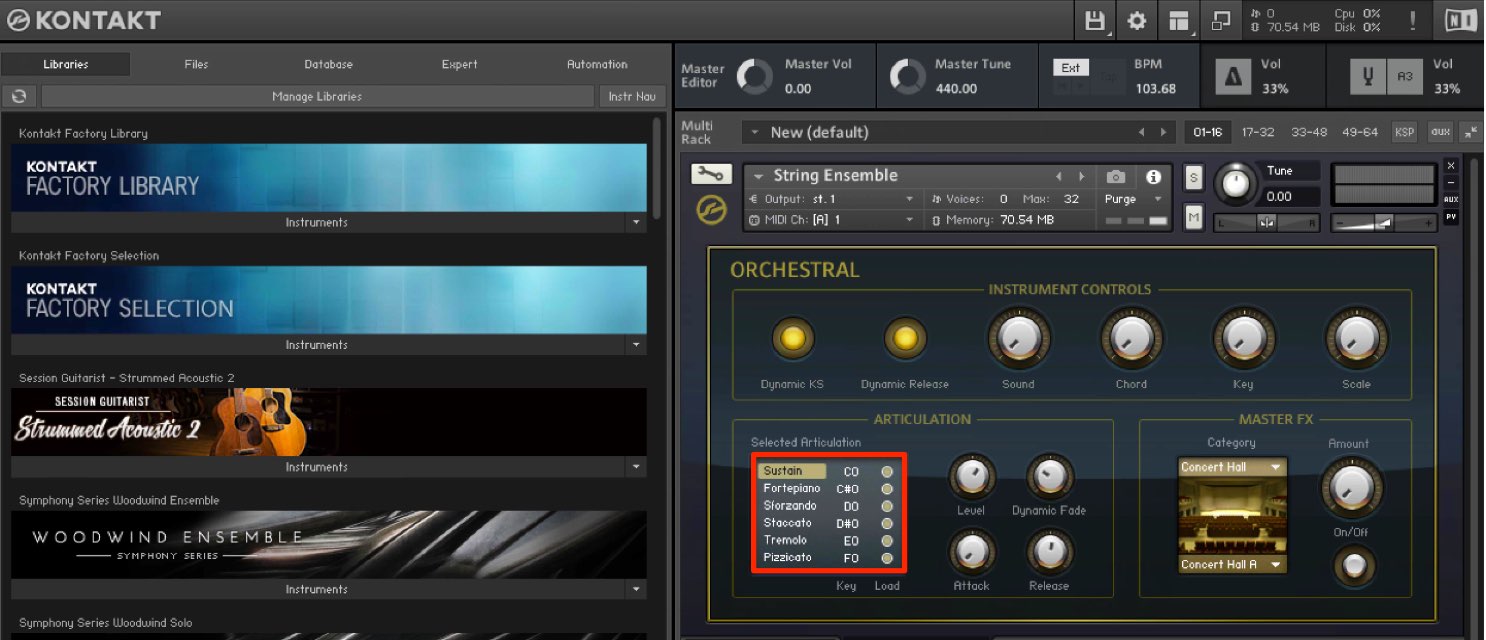Enable Ext sync button
The image size is (1486, 640).
[x=1070, y=68]
